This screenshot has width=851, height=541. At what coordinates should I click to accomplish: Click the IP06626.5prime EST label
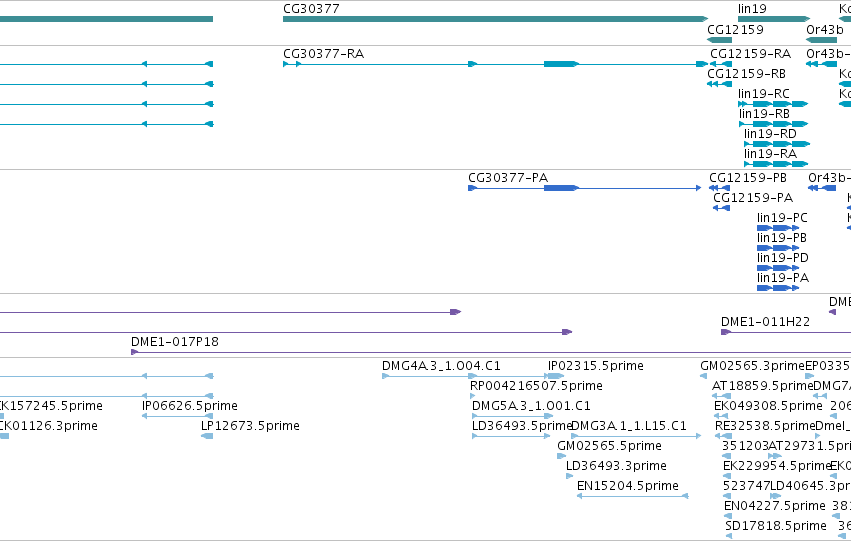189,406
